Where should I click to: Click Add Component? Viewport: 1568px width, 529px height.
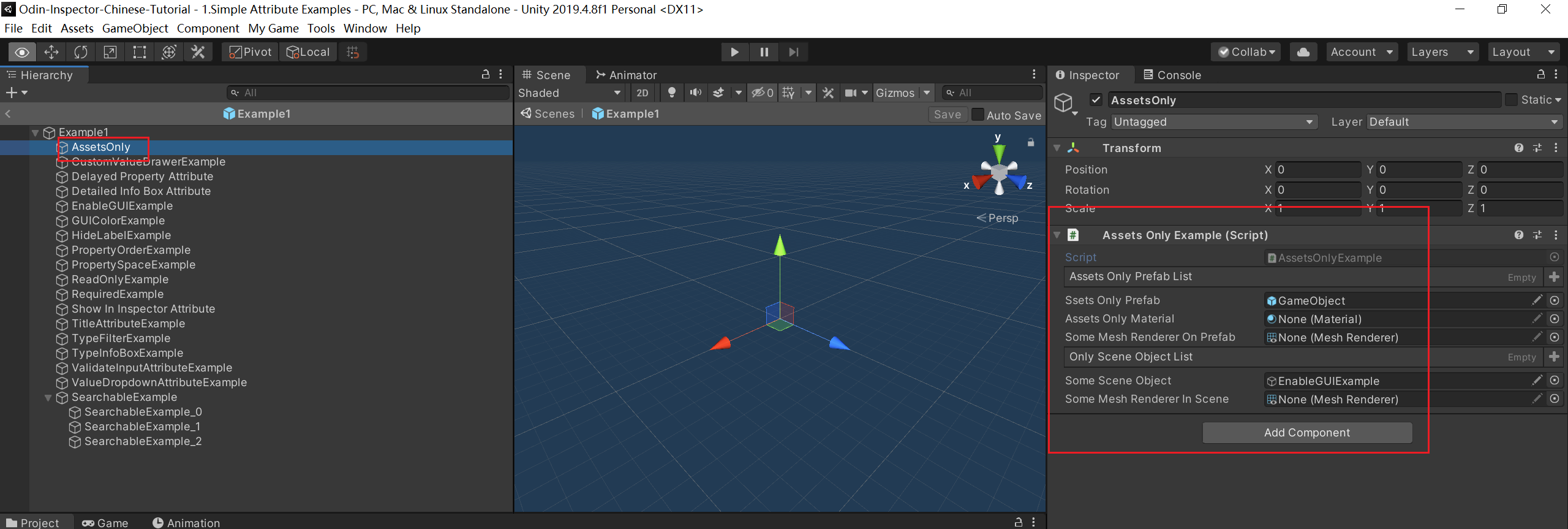(x=1307, y=432)
